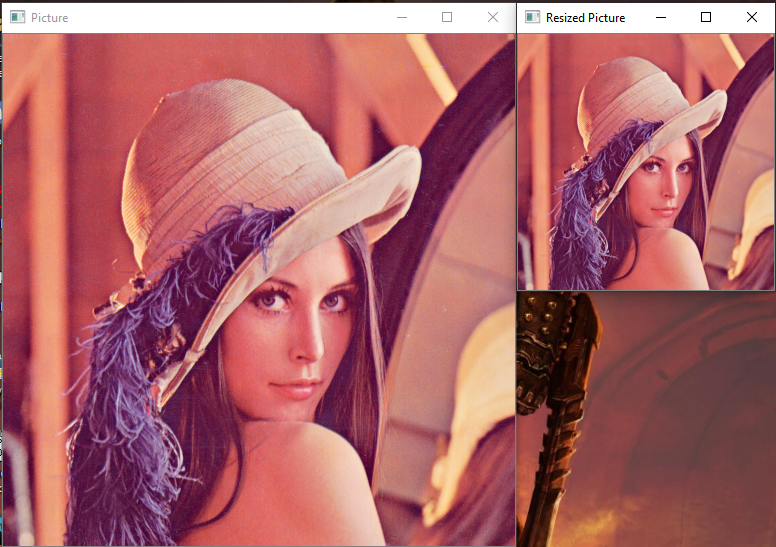Close the Picture window
The width and height of the screenshot is (776, 547).
[493, 17]
